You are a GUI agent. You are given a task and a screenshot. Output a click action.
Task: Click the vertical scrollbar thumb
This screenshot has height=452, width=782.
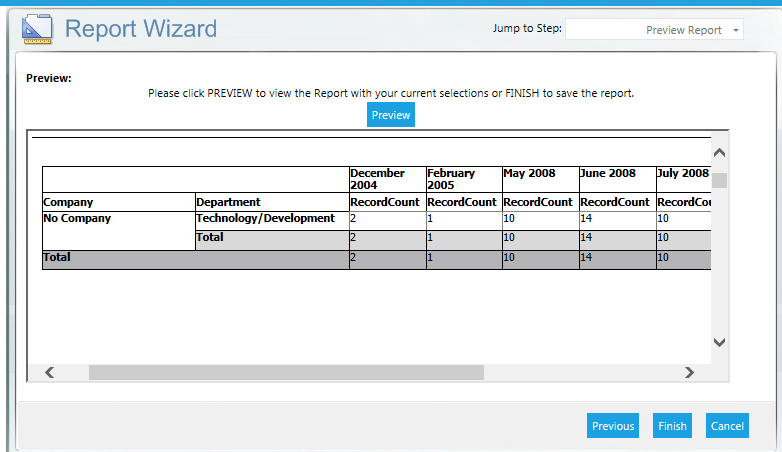(719, 181)
